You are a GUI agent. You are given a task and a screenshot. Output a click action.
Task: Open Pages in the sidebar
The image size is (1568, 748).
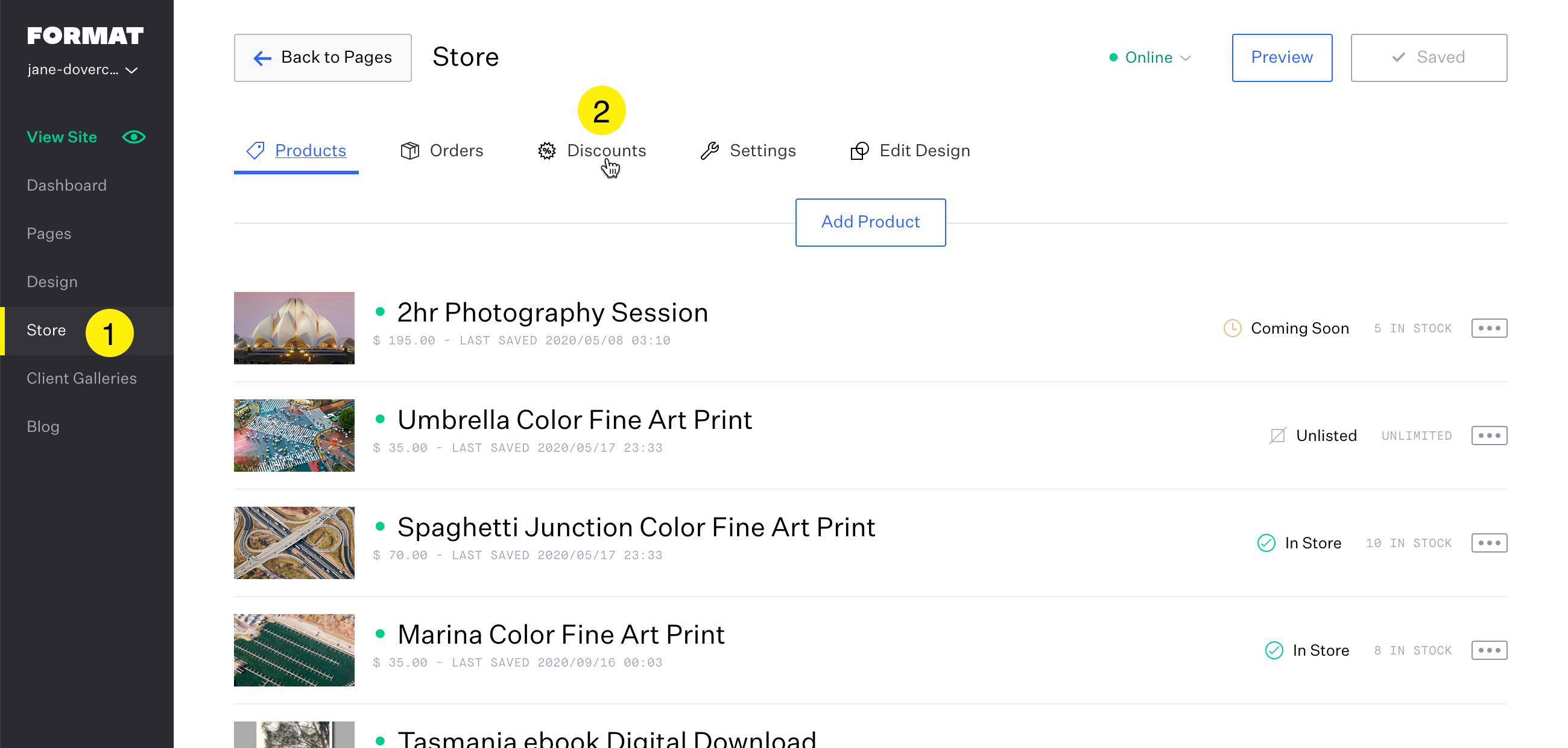tap(49, 233)
